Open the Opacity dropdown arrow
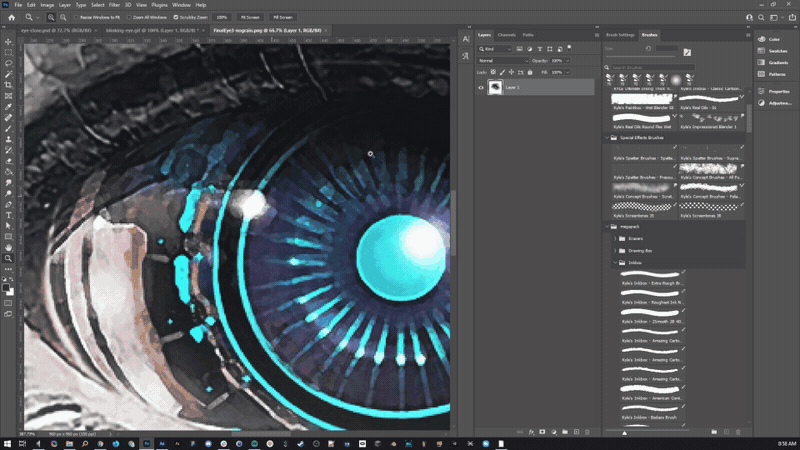 tap(567, 61)
